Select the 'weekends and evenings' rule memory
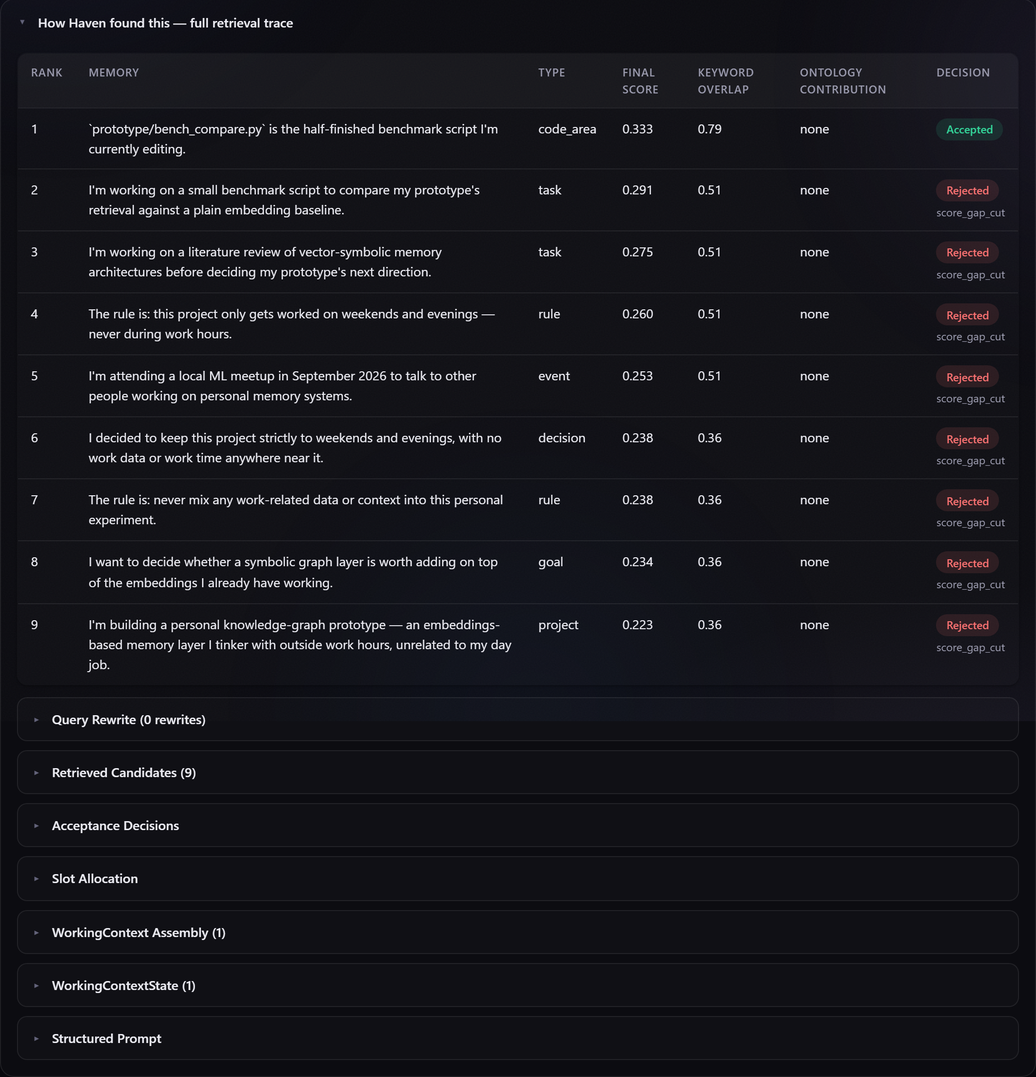The height and width of the screenshot is (1077, 1036). pos(291,324)
